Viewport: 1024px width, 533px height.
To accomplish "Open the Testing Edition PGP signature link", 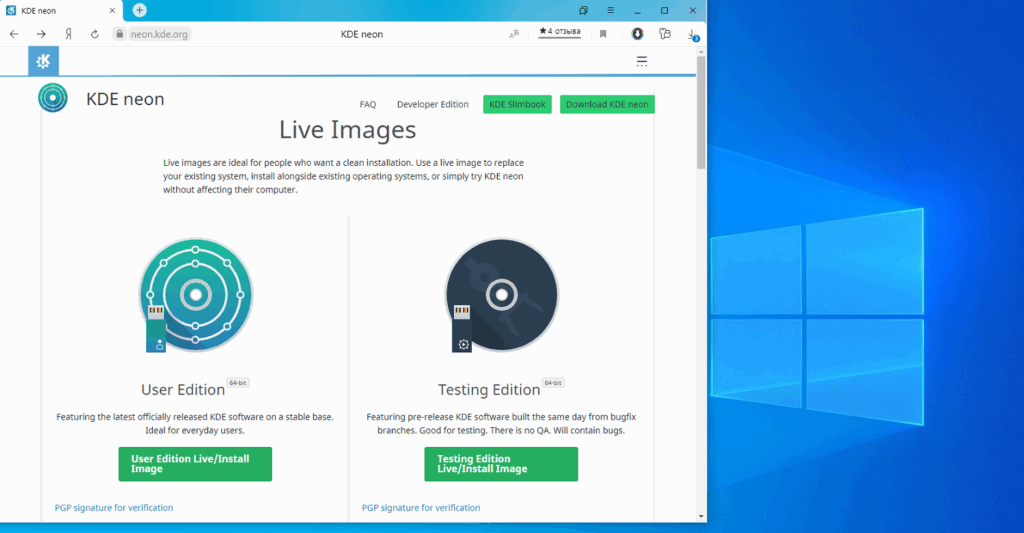I will coord(421,508).
